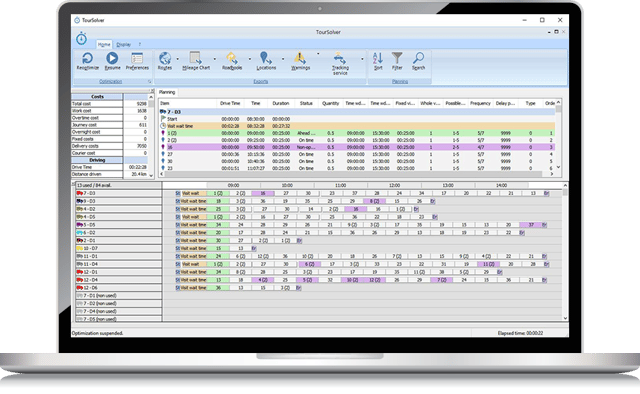Screen dimensions: 640x394
Task: Select vehicle row 12 - D4 in list
Action: coord(118,280)
